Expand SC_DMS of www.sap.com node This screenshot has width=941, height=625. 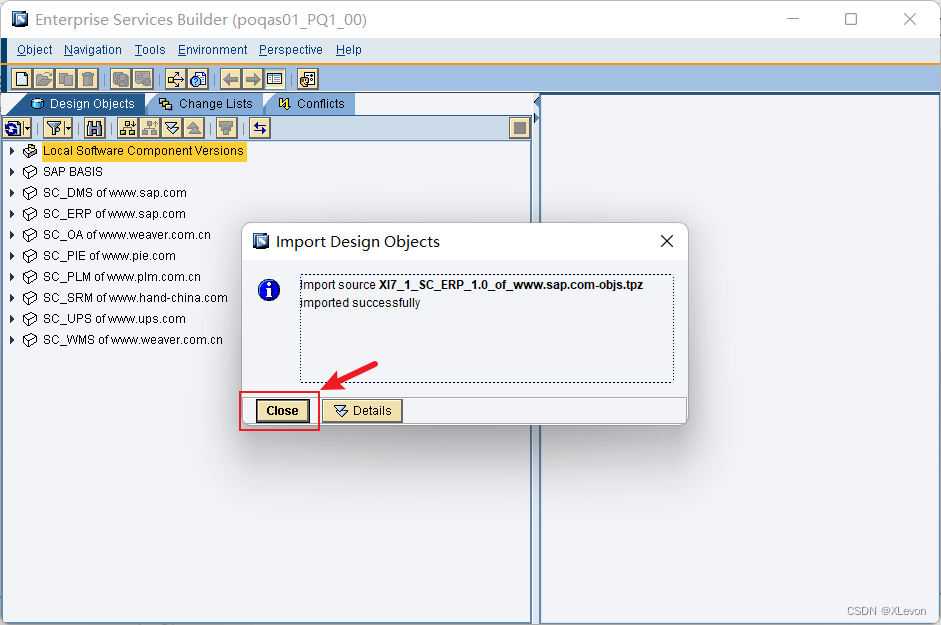[12, 193]
